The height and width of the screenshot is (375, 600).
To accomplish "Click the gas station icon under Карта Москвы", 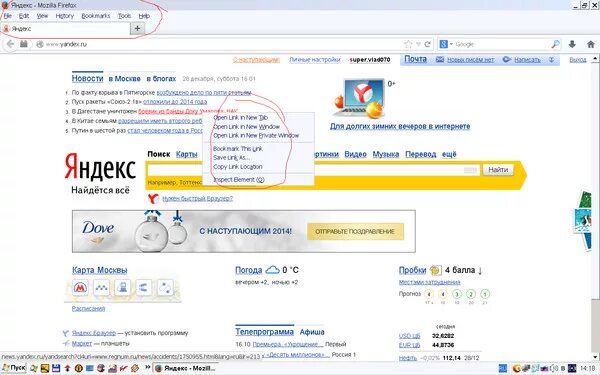I will 122,287.
